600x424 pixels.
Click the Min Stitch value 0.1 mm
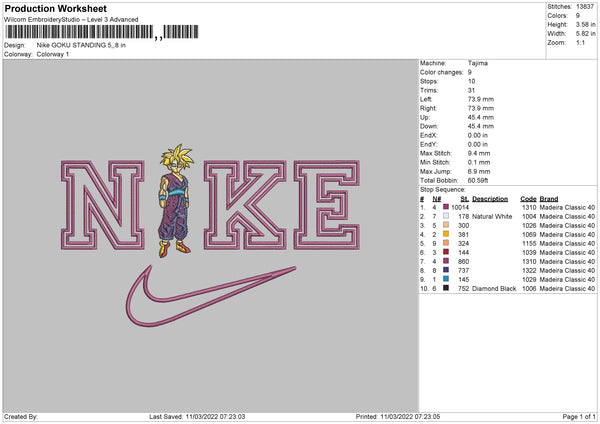tap(479, 162)
